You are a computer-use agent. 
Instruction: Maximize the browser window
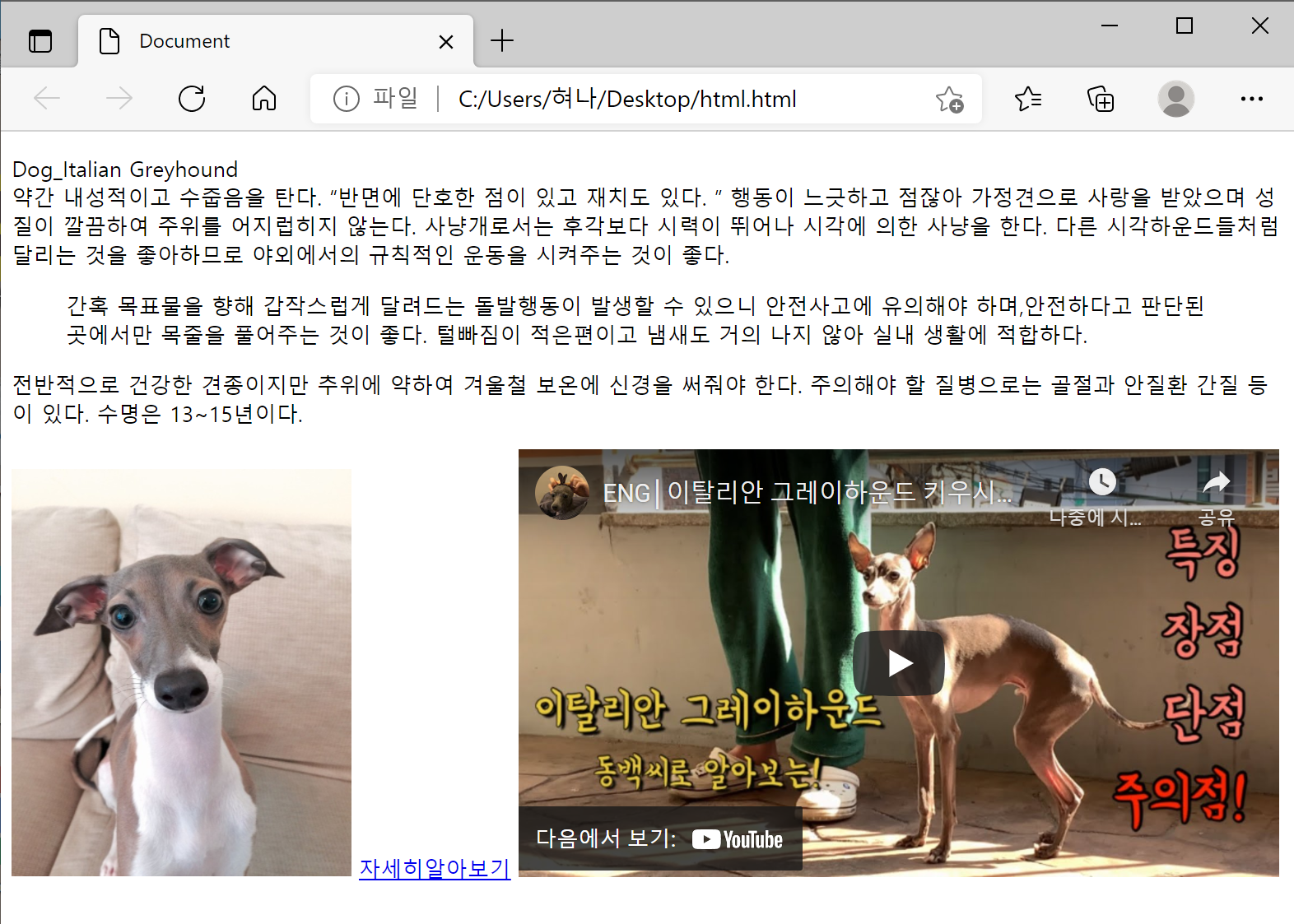coord(1185,26)
